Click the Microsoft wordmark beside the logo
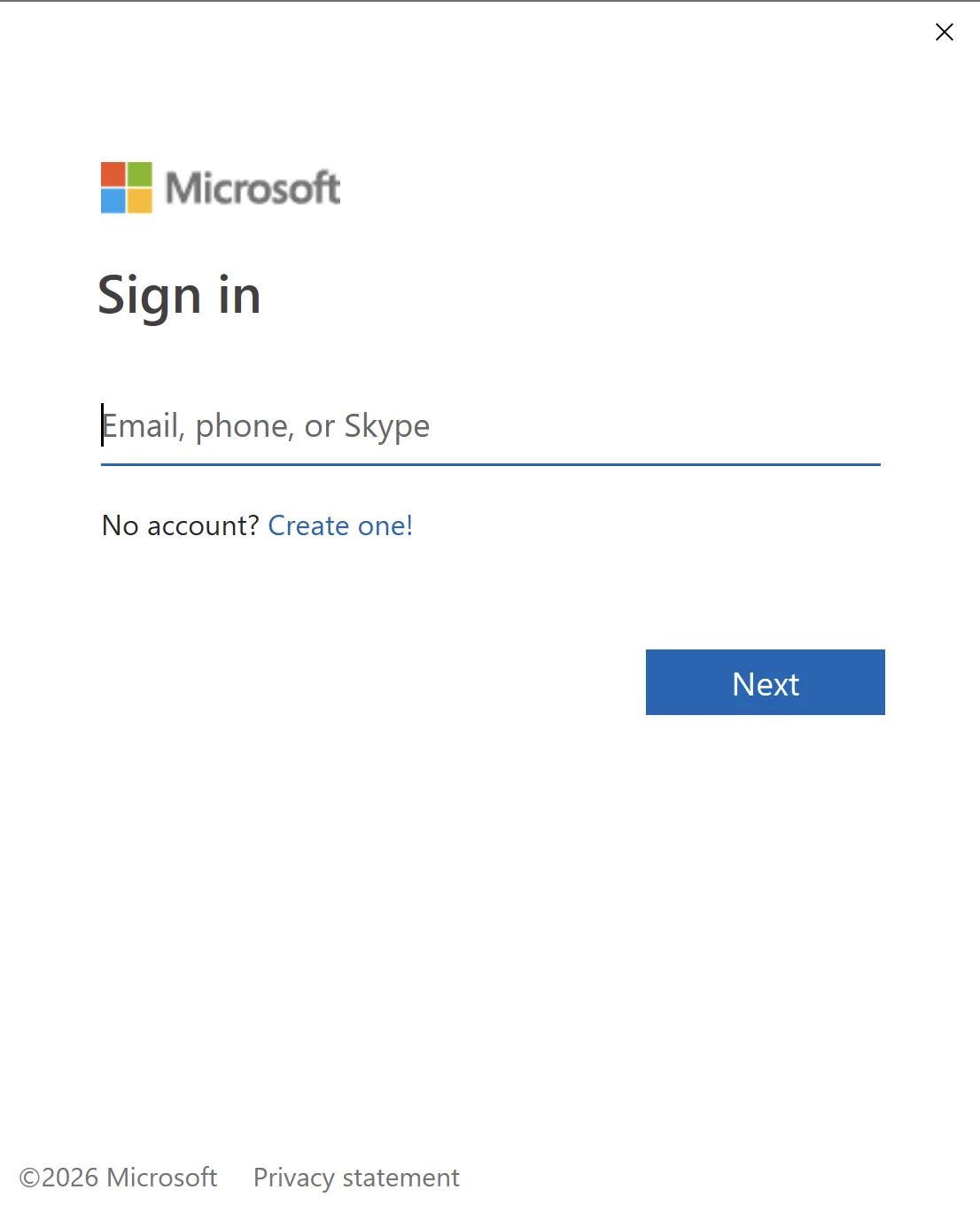This screenshot has width=980, height=1205. click(x=253, y=188)
